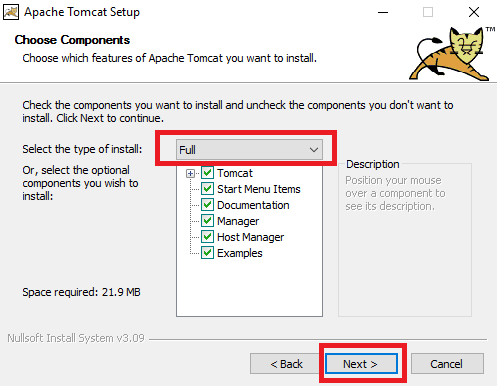Image resolution: width=497 pixels, height=386 pixels.
Task: Click the Next > button
Action: (361, 364)
